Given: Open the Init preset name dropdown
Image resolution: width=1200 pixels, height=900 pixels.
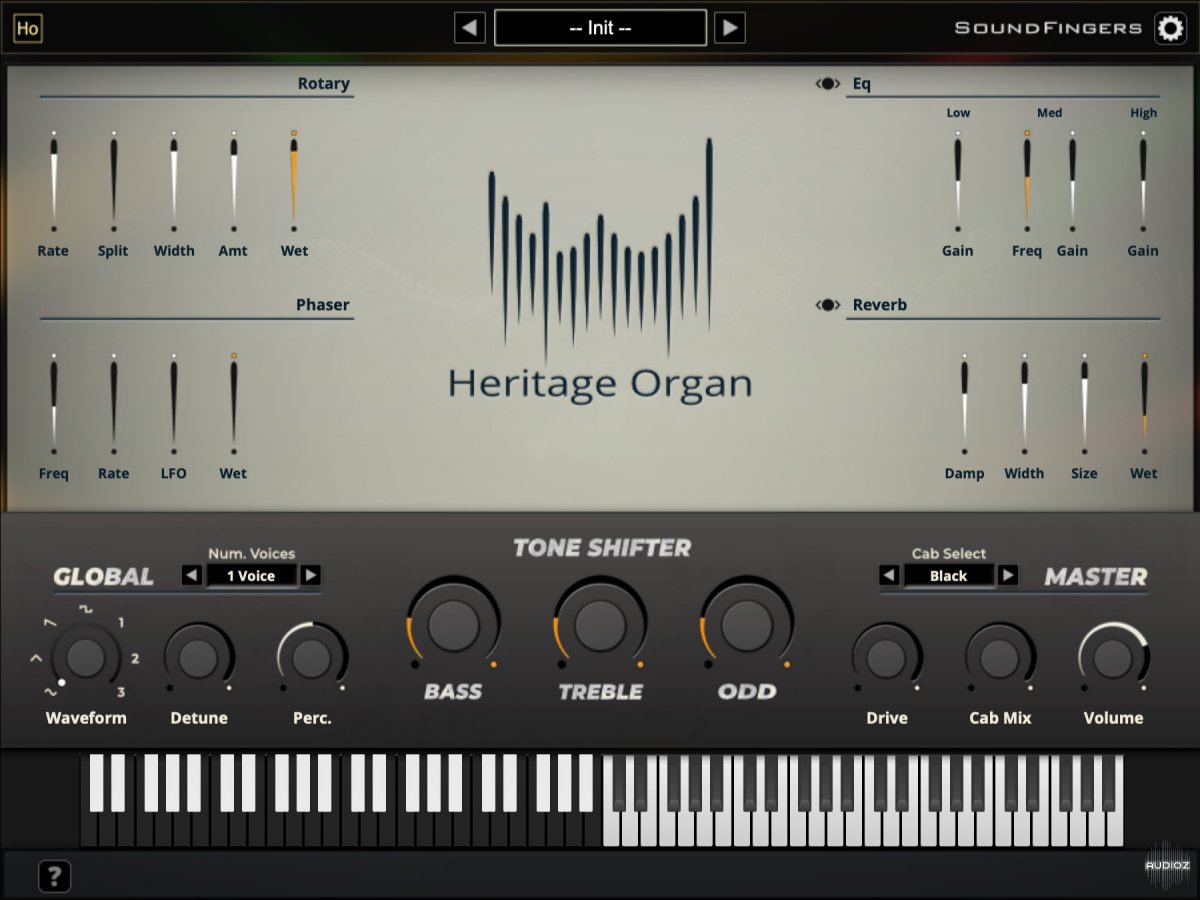Looking at the screenshot, I should tap(600, 28).
